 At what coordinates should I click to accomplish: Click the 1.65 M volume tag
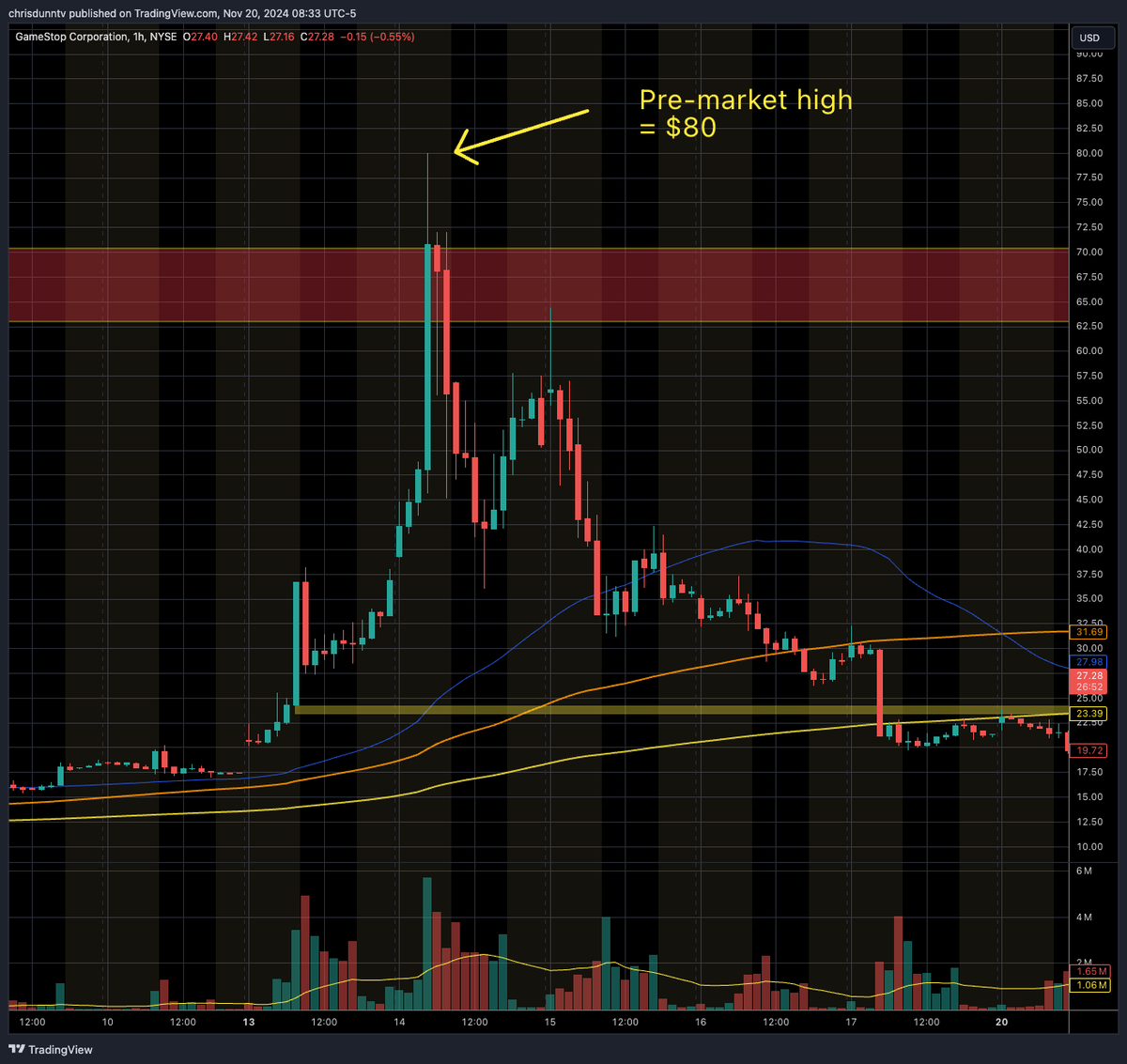pyautogui.click(x=1092, y=972)
